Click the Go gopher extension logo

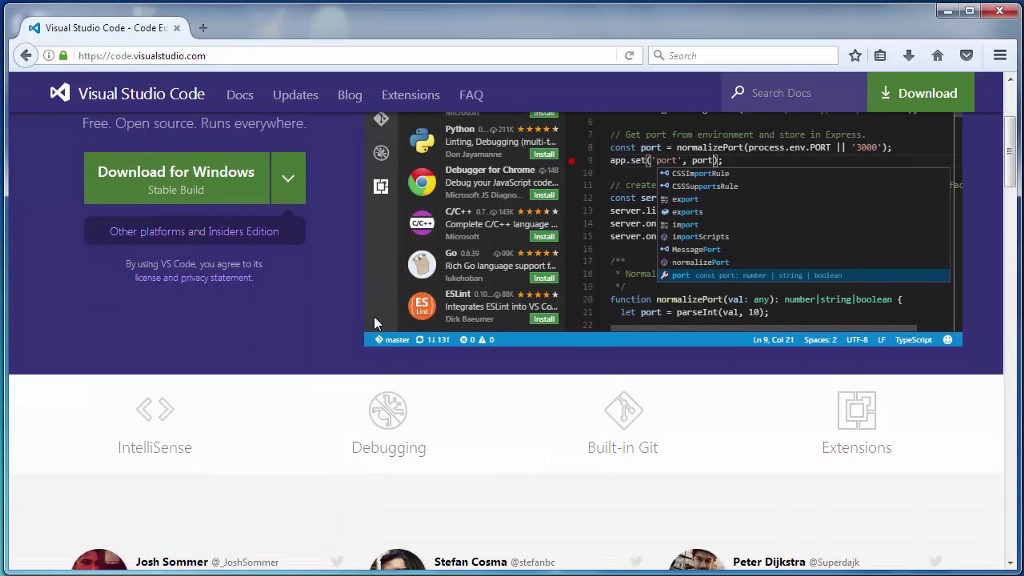point(422,264)
